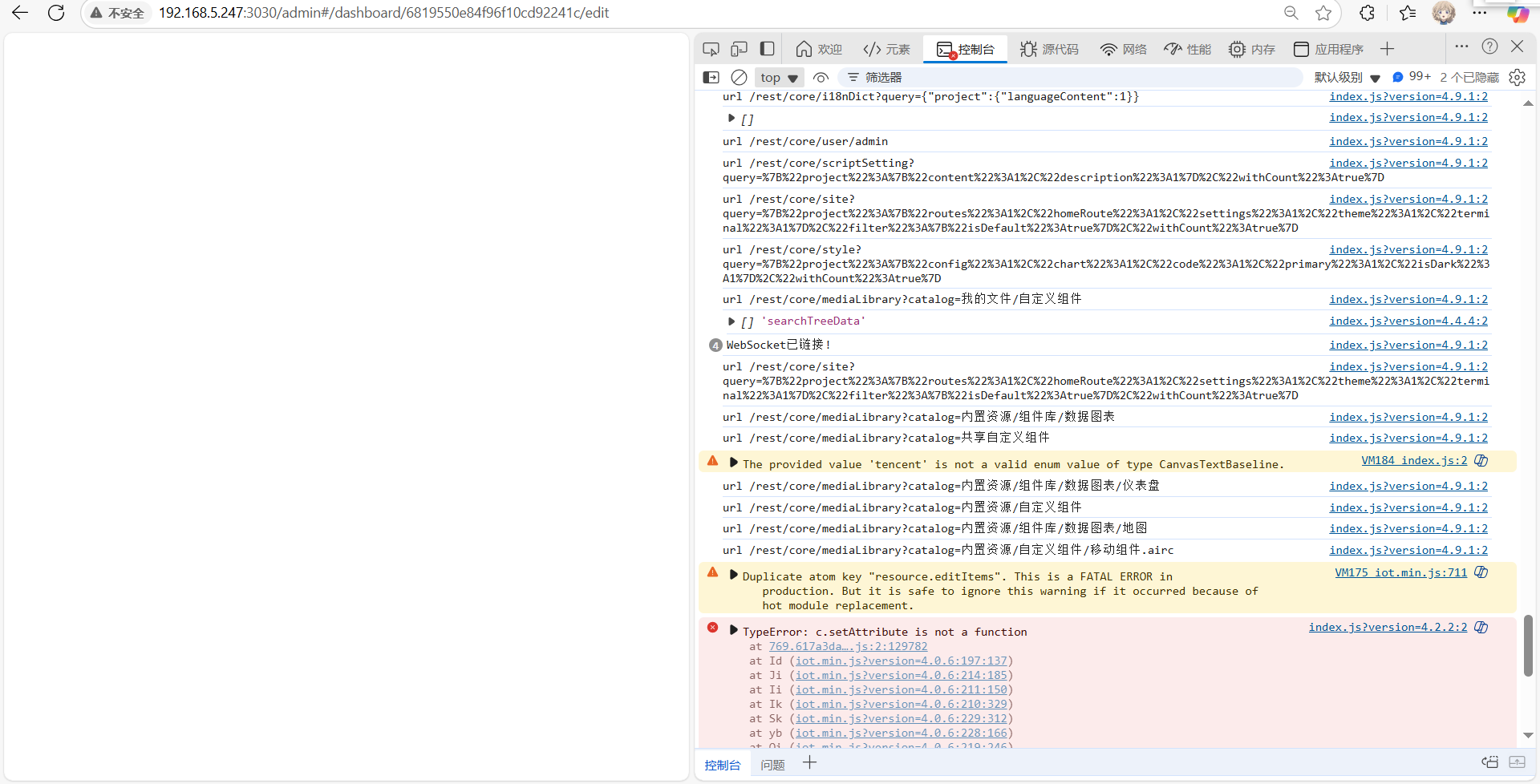Switch to 源代码 sources tab
The image size is (1540, 784).
(x=1049, y=49)
